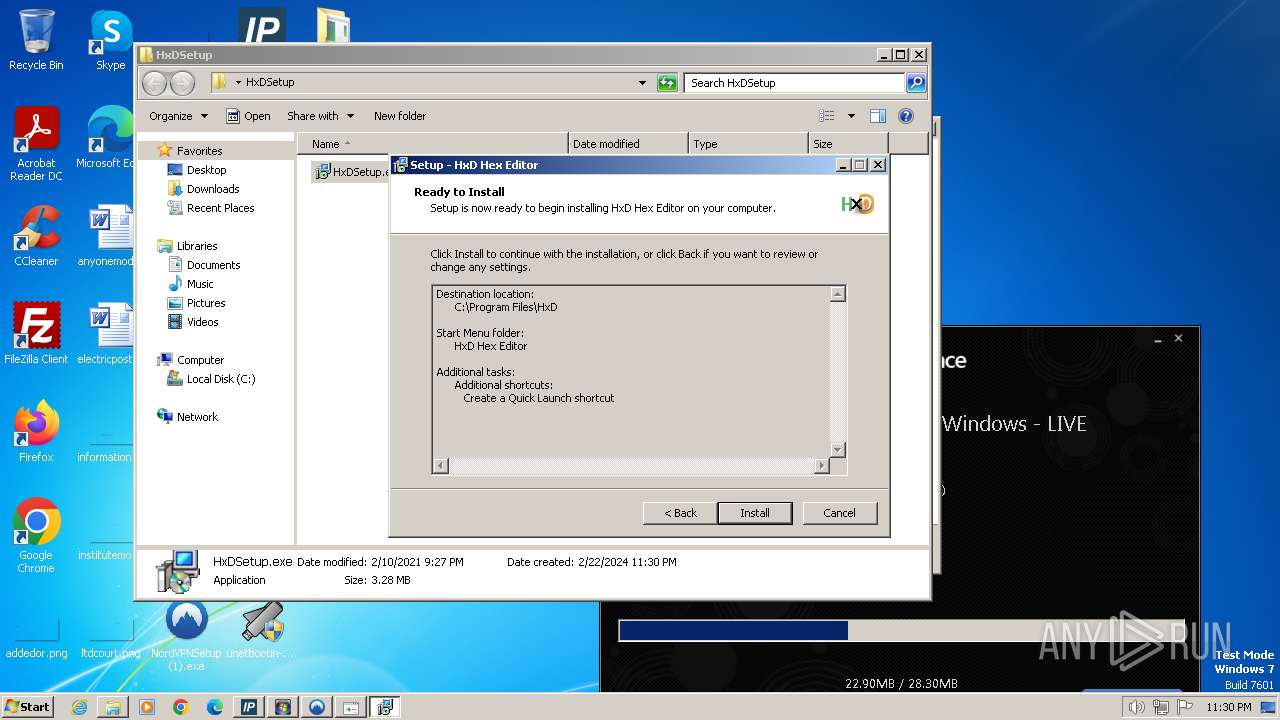Click the Explorer Forward navigation arrow
This screenshot has height=720, width=1280.
click(x=182, y=83)
